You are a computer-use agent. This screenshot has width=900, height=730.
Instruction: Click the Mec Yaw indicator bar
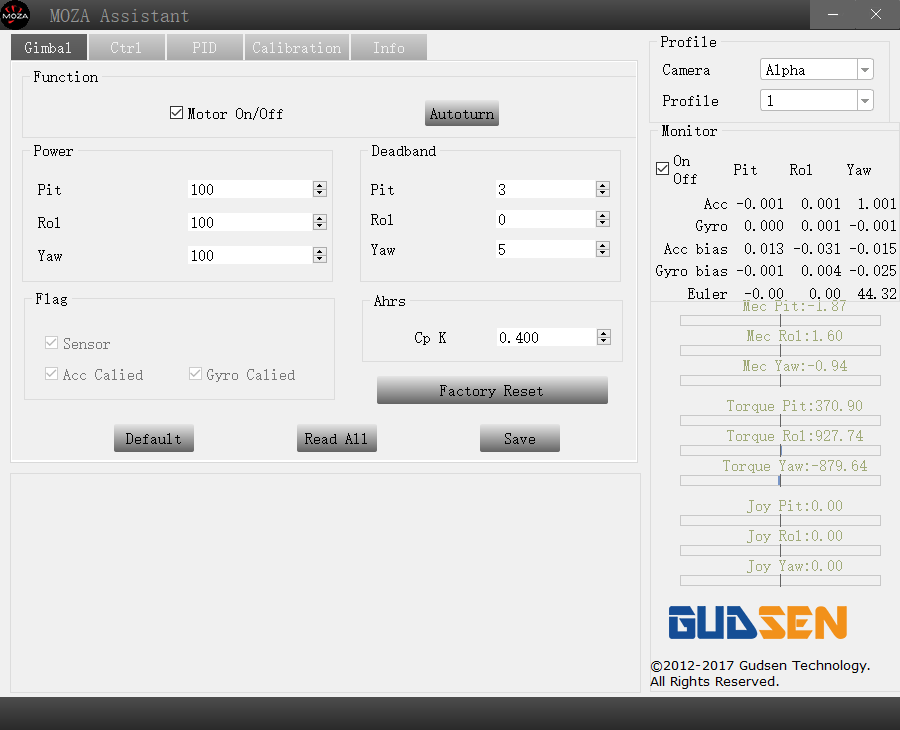pyautogui.click(x=780, y=380)
